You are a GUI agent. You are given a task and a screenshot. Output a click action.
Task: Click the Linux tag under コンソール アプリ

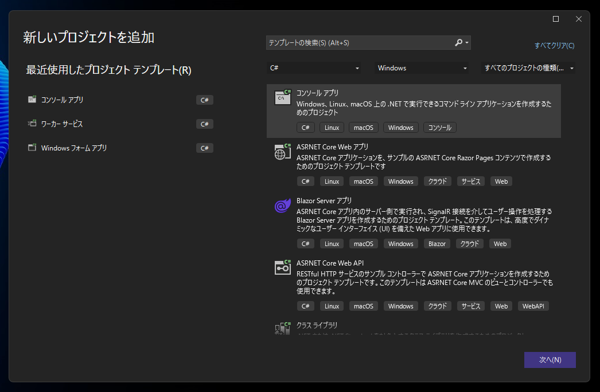coord(332,127)
